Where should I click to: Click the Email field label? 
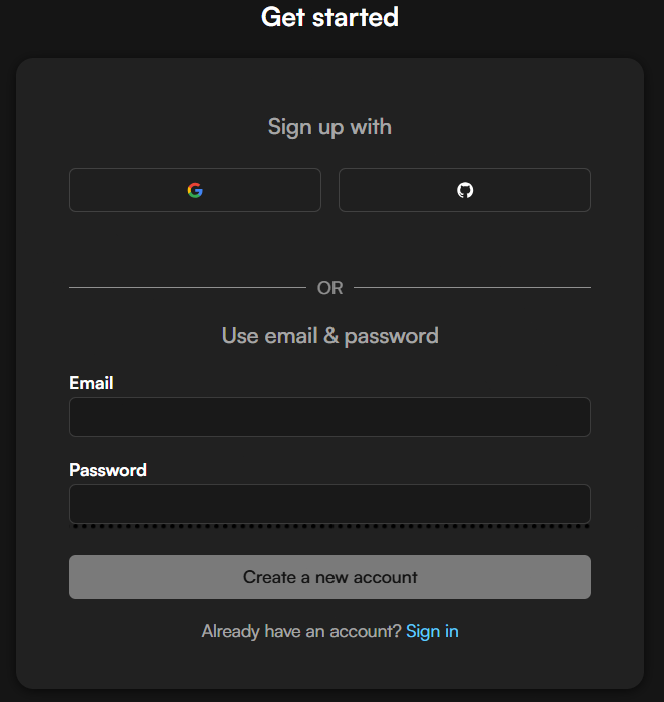(91, 383)
